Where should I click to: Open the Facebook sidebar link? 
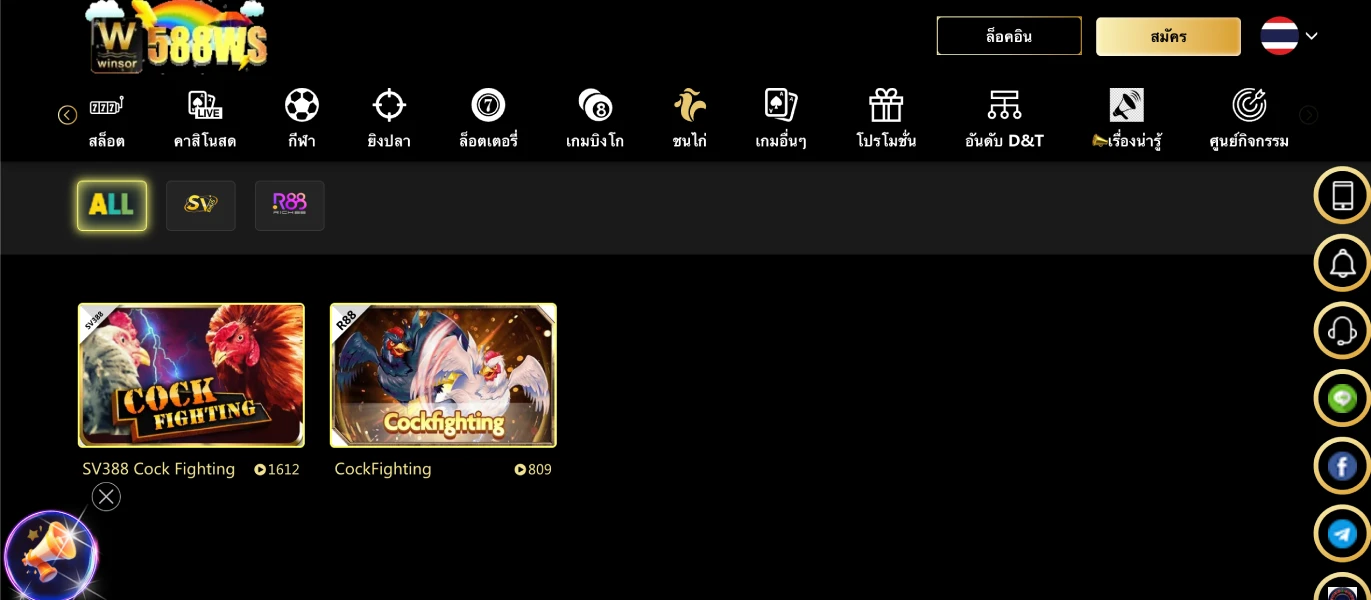[x=1342, y=466]
